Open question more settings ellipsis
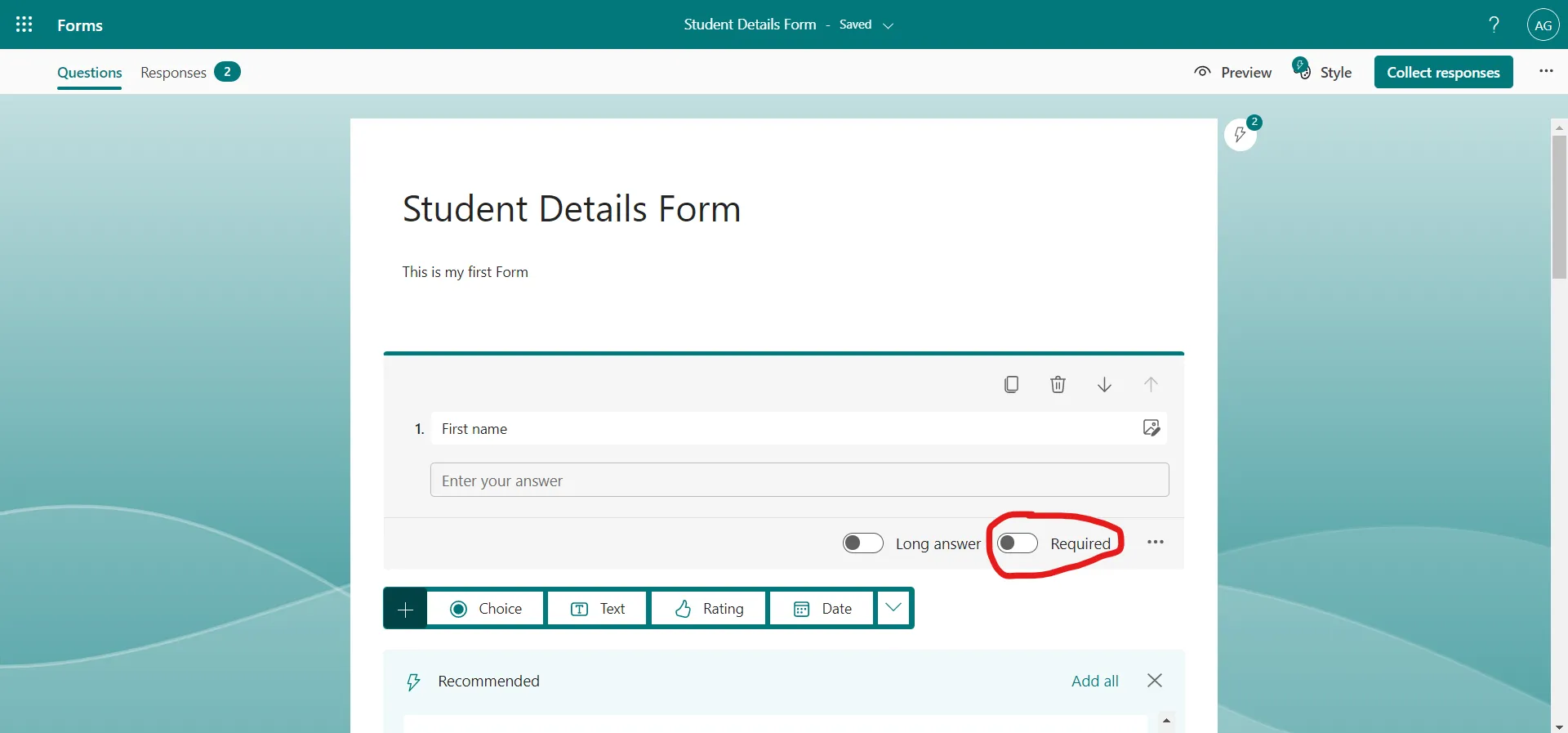The width and height of the screenshot is (1568, 733). 1155,542
